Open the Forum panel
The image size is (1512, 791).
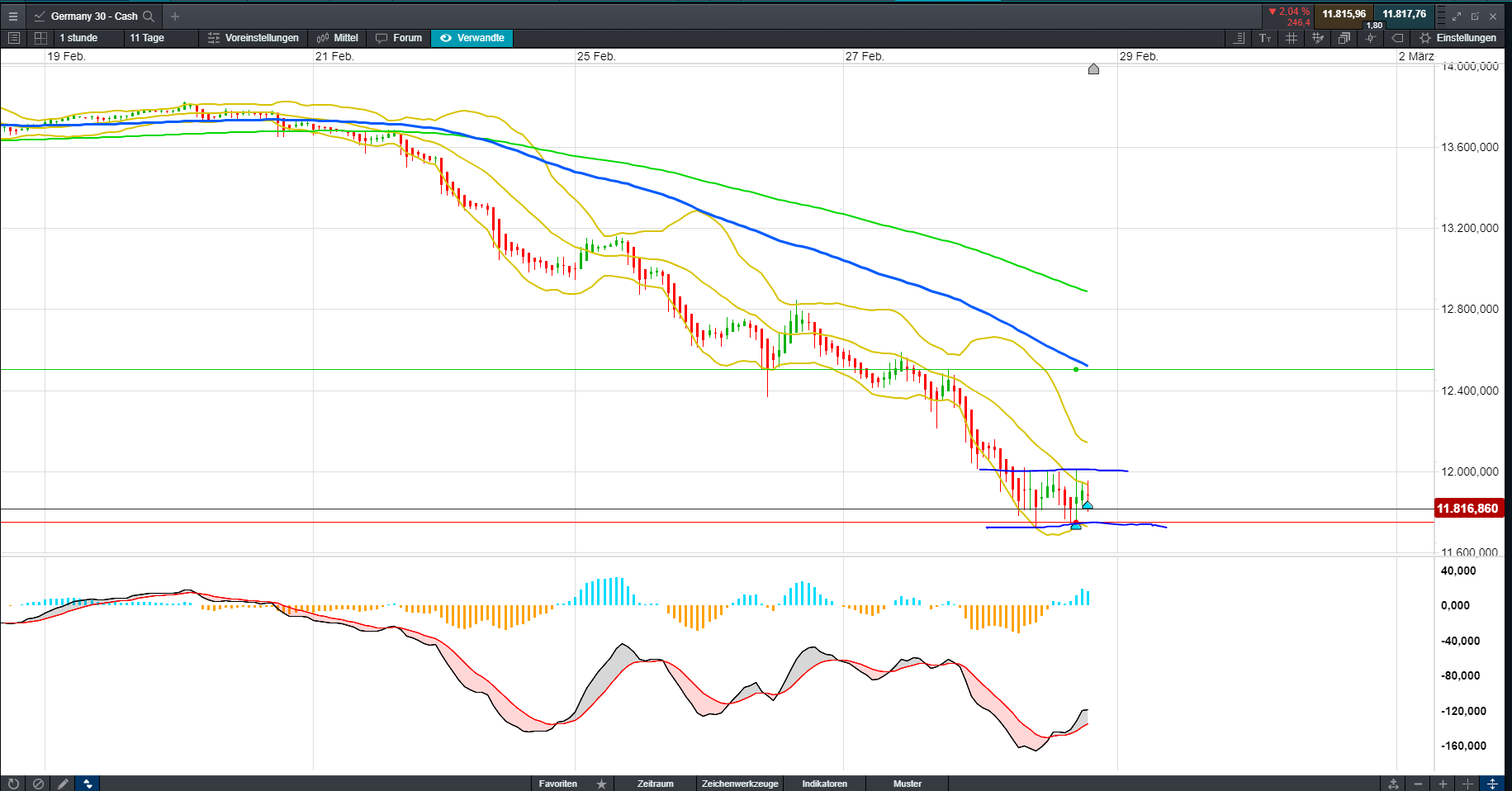399,38
